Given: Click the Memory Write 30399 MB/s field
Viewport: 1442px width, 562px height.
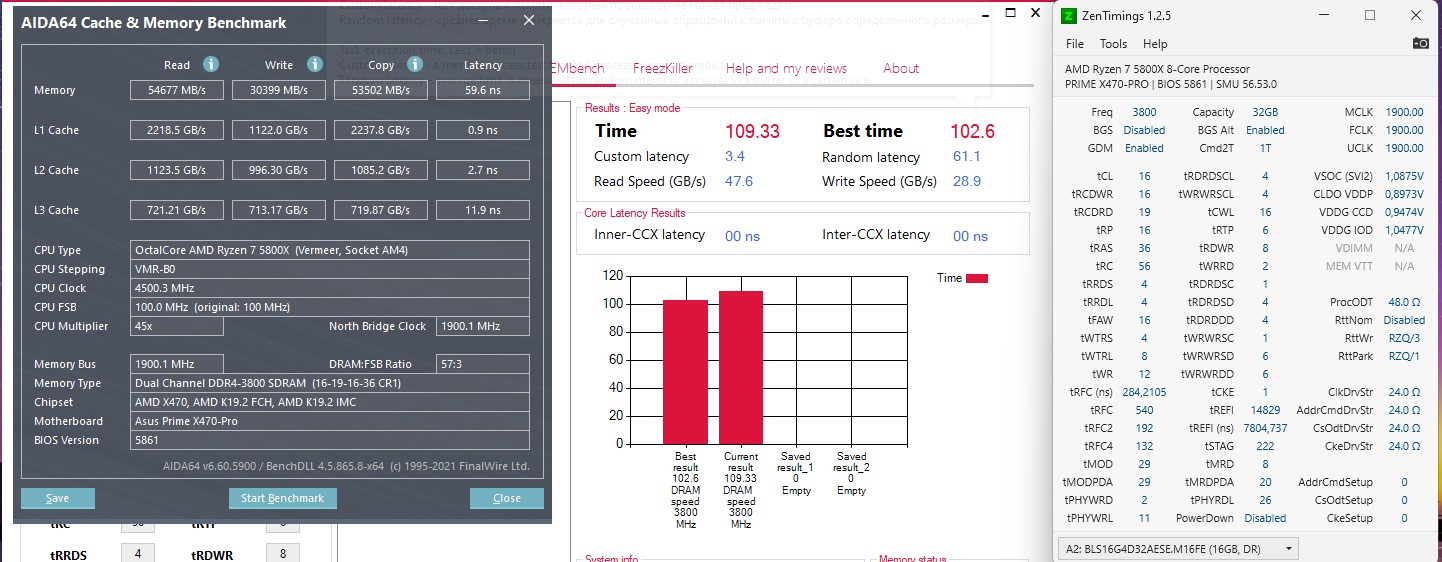Looking at the screenshot, I should 279,90.
